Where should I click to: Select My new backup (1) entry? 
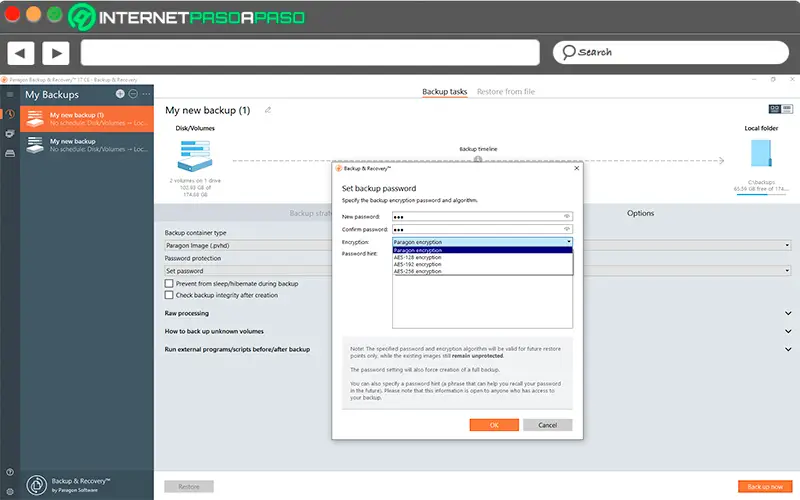tap(87, 119)
